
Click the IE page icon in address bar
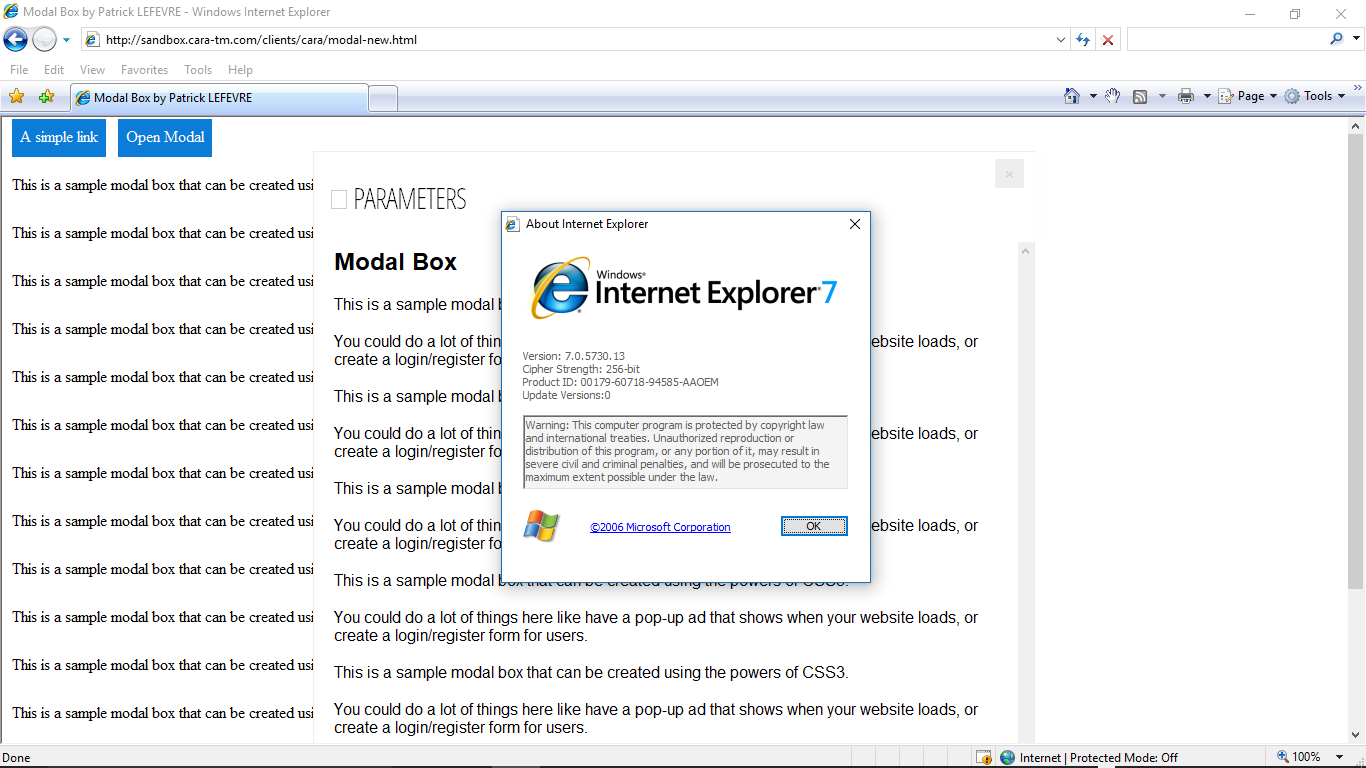[x=92, y=40]
